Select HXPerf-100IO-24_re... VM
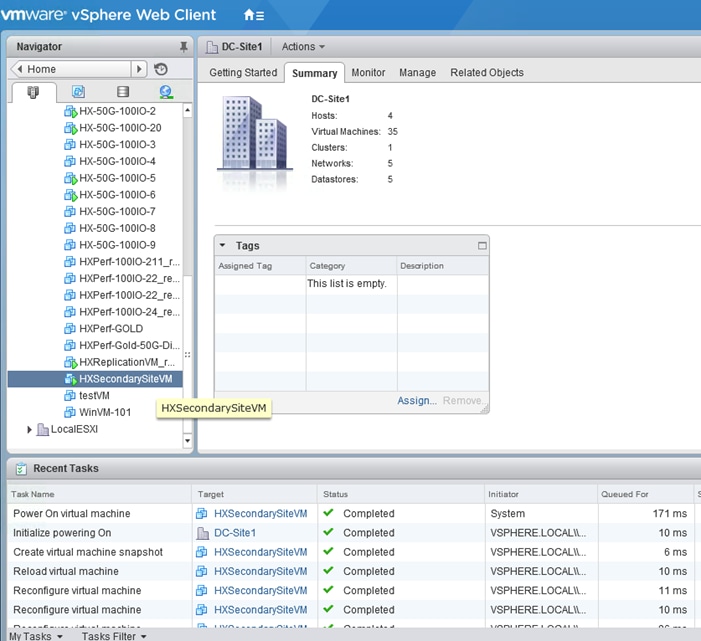 click(129, 312)
